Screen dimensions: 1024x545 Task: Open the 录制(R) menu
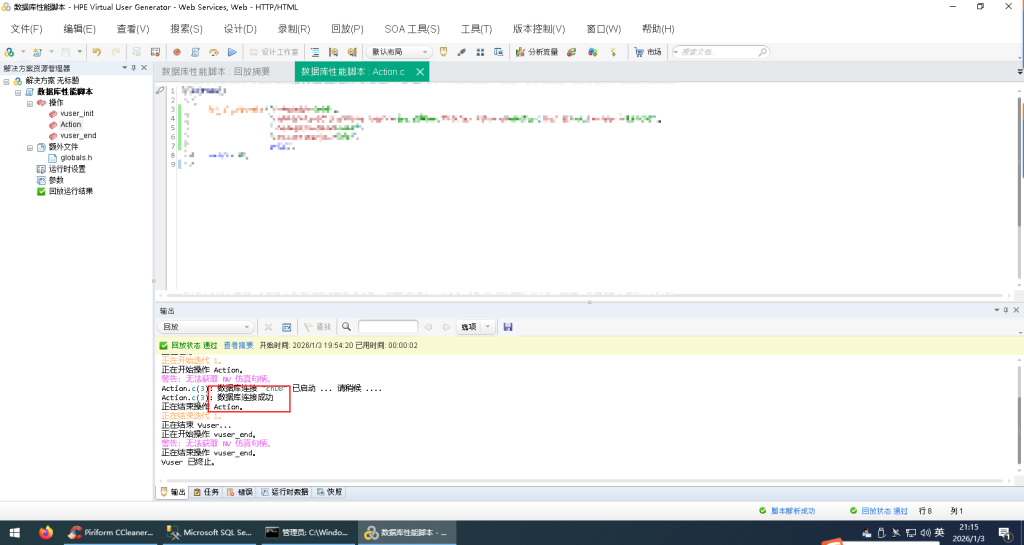(293, 29)
